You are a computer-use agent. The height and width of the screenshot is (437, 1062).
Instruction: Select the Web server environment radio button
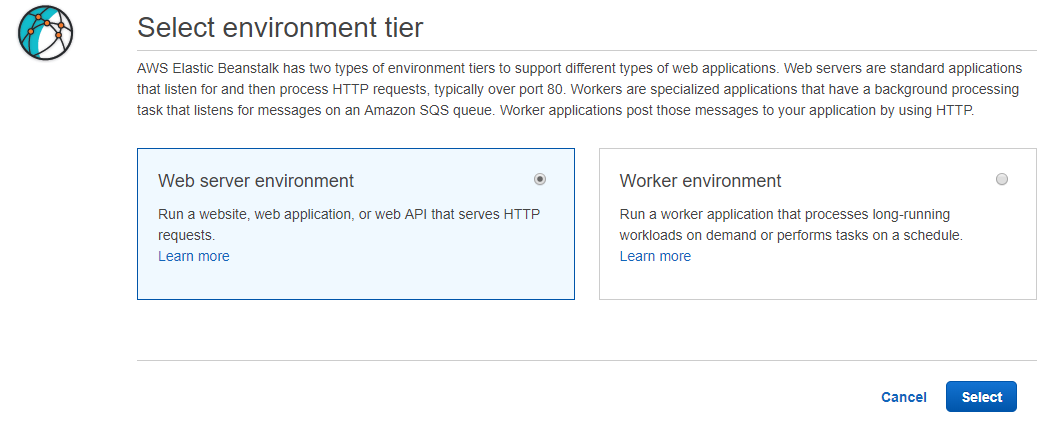pos(540,179)
